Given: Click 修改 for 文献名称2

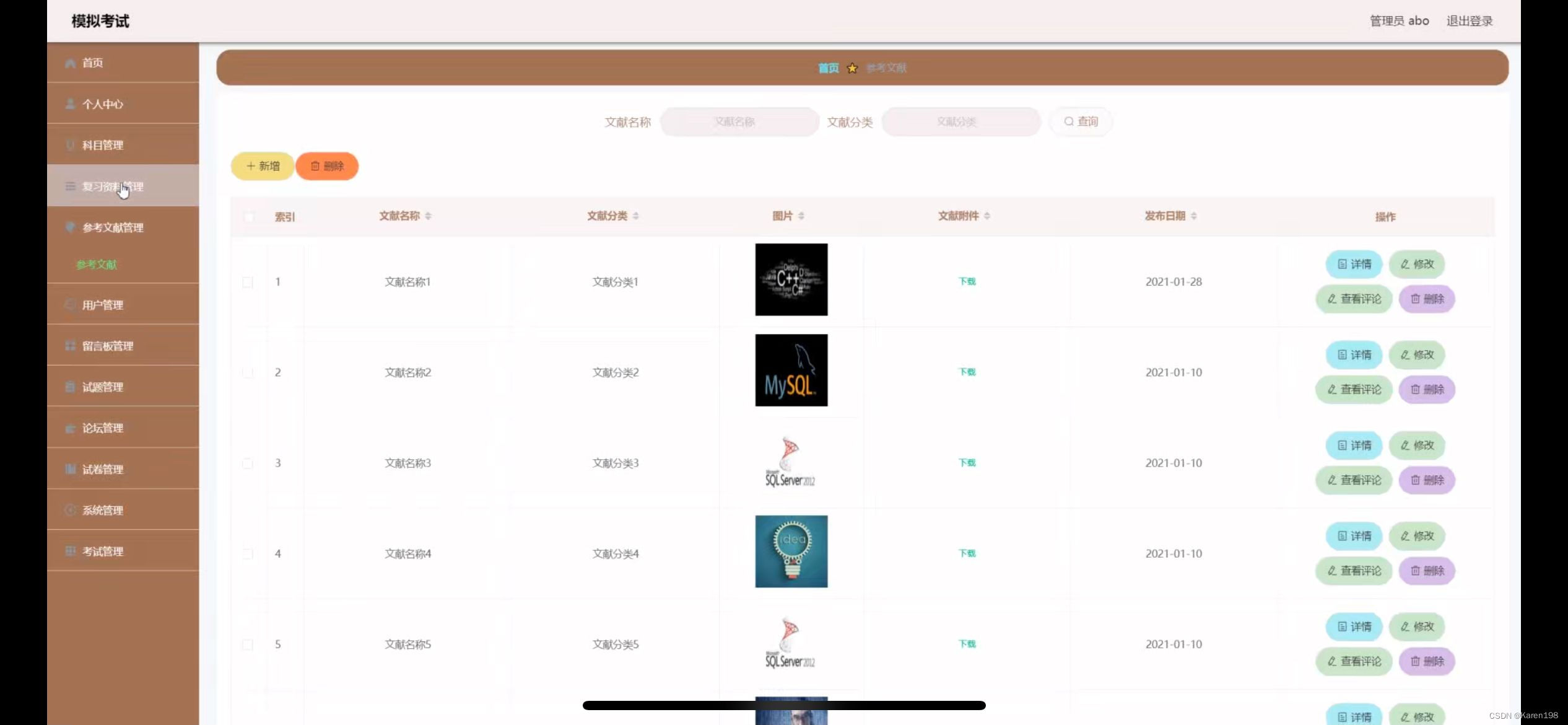Looking at the screenshot, I should tap(1417, 354).
